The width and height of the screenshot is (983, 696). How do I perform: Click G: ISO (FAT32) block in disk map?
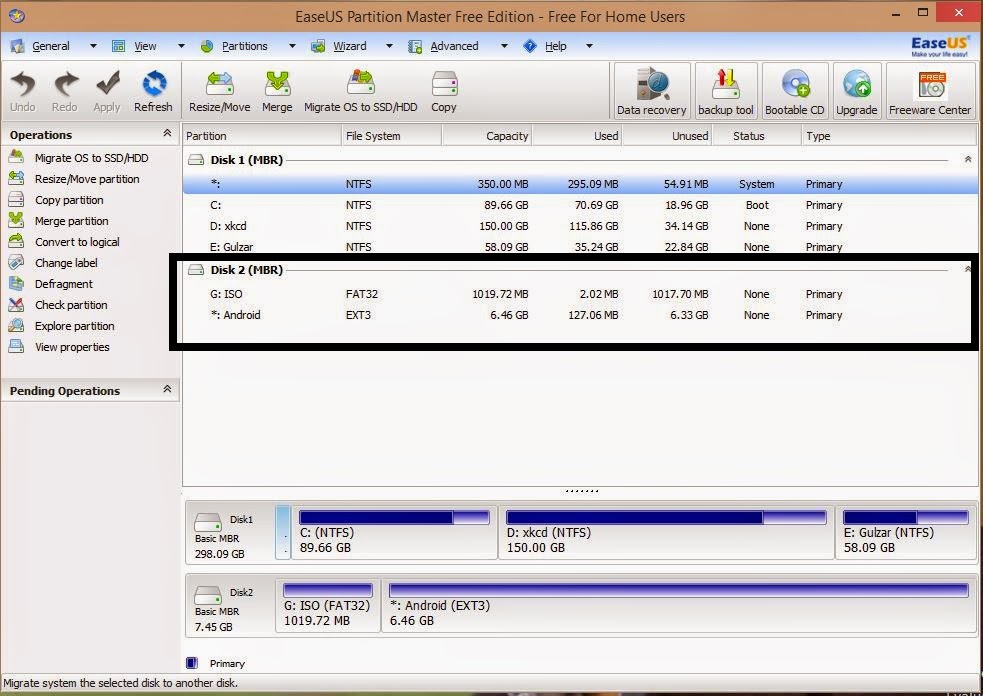(x=328, y=606)
